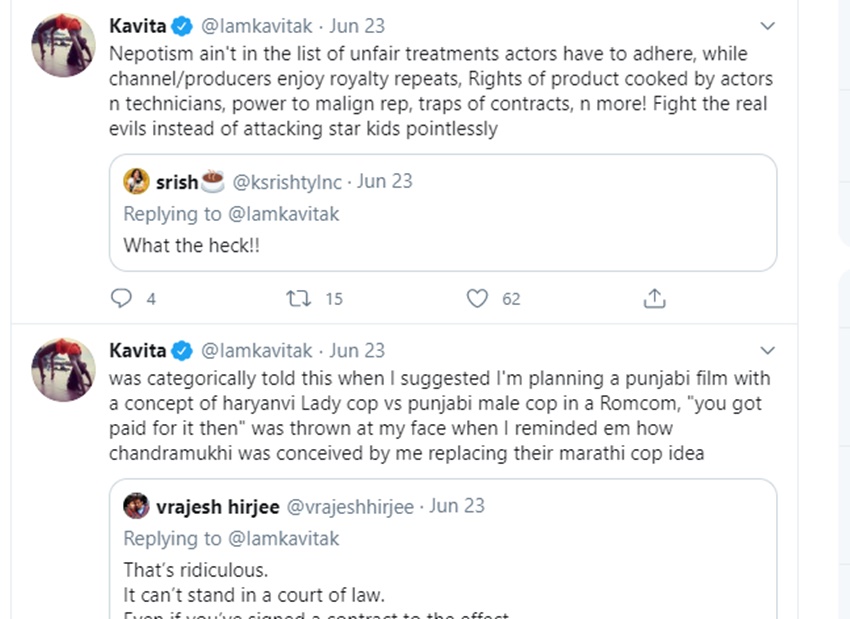Open Kavita's avatar on first tweet
Screen dimensions: 850x619
pos(64,45)
